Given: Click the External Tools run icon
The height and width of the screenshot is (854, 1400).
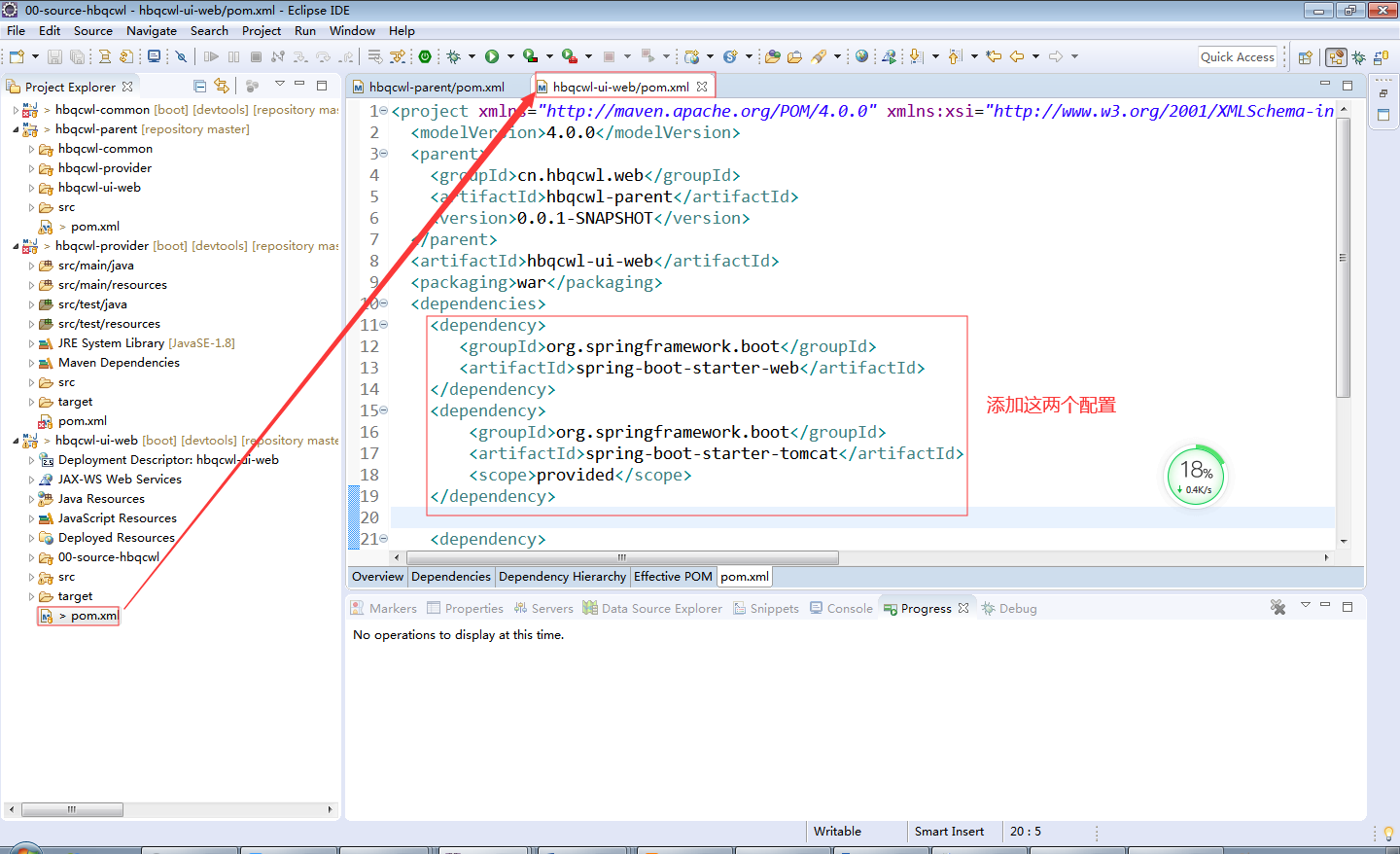Looking at the screenshot, I should (569, 56).
